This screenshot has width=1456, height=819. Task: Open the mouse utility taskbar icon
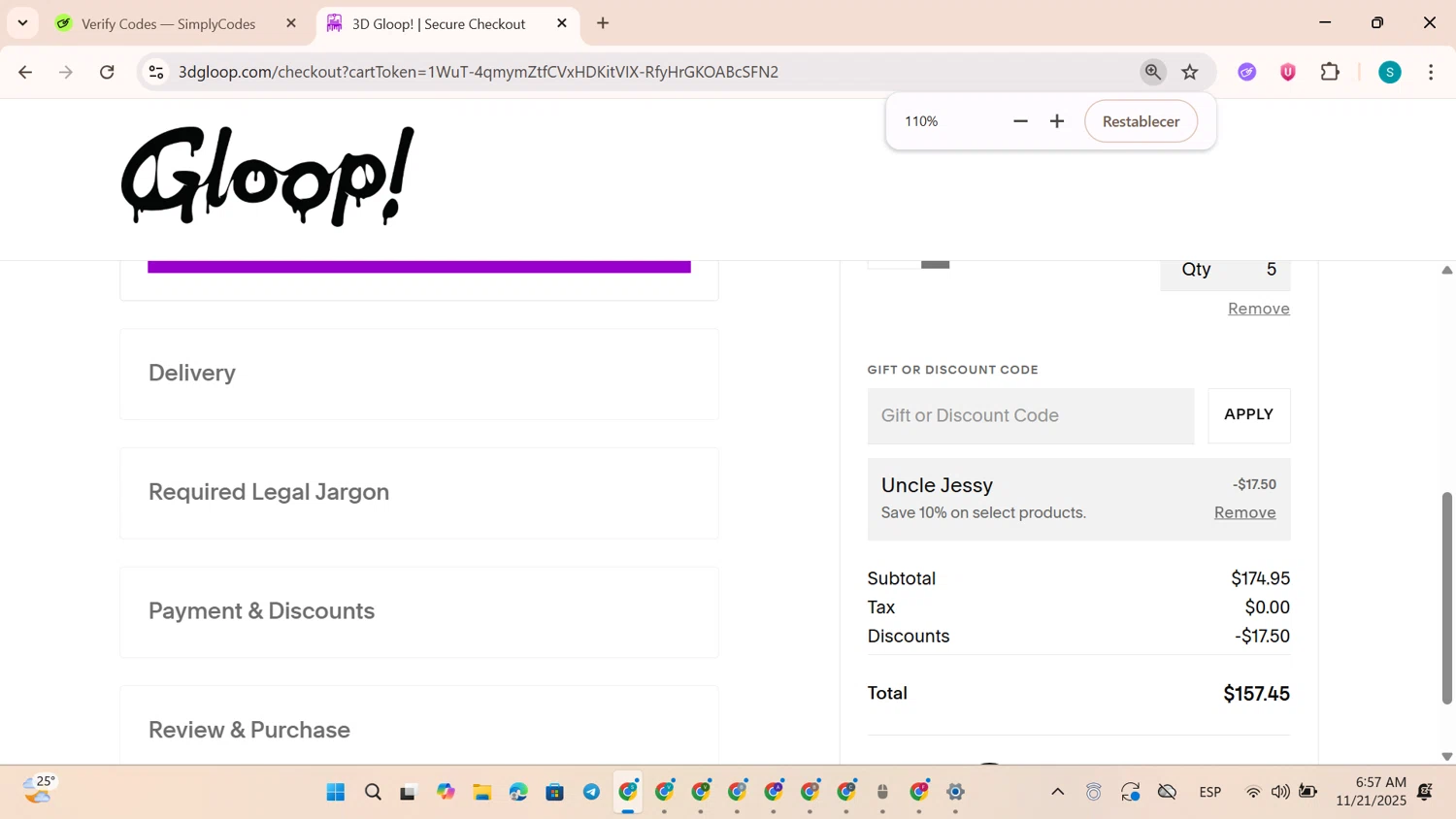(x=882, y=792)
